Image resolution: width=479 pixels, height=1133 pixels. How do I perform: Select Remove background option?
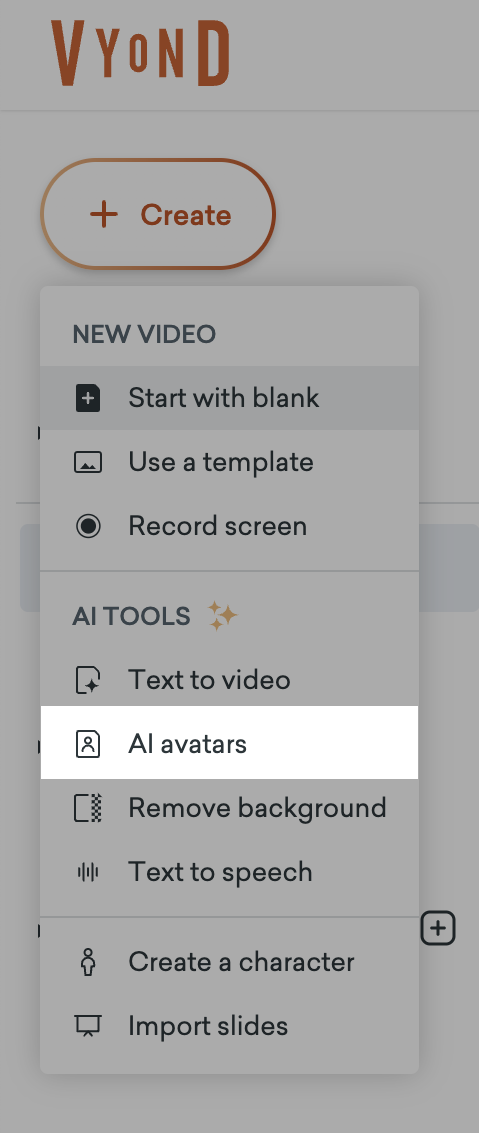[x=230, y=808]
